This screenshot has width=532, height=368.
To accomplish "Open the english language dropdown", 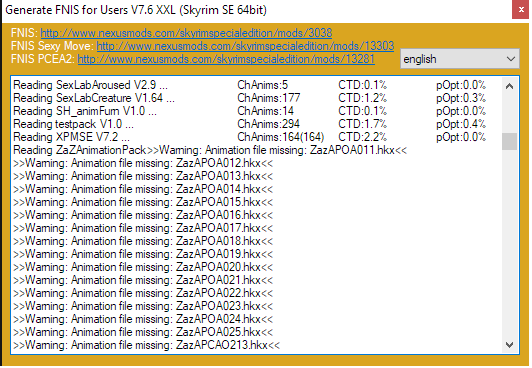I will pos(460,59).
